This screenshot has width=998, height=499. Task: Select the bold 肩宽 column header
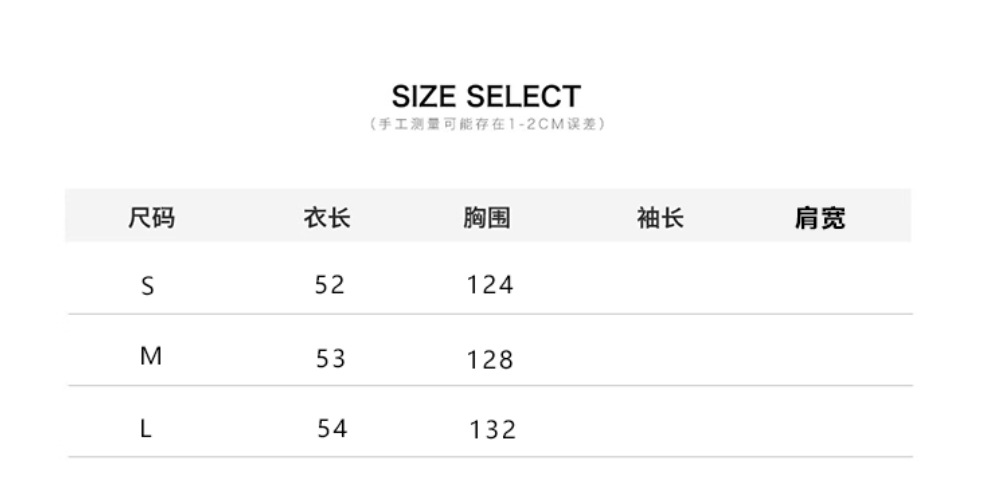click(820, 218)
